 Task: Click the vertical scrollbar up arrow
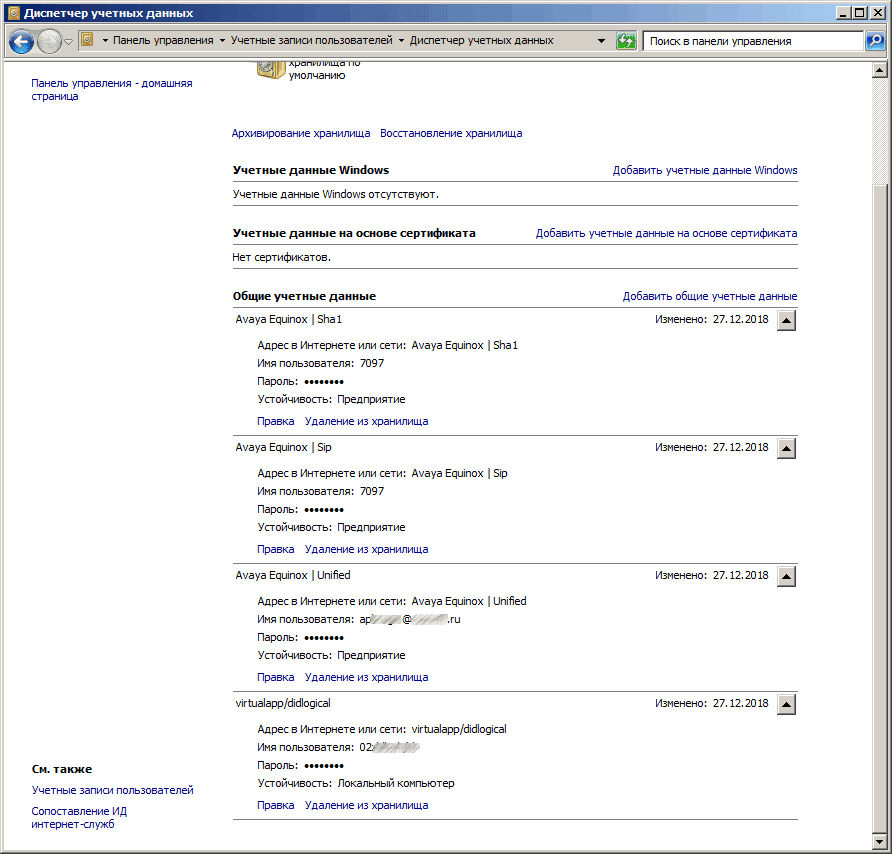[879, 71]
